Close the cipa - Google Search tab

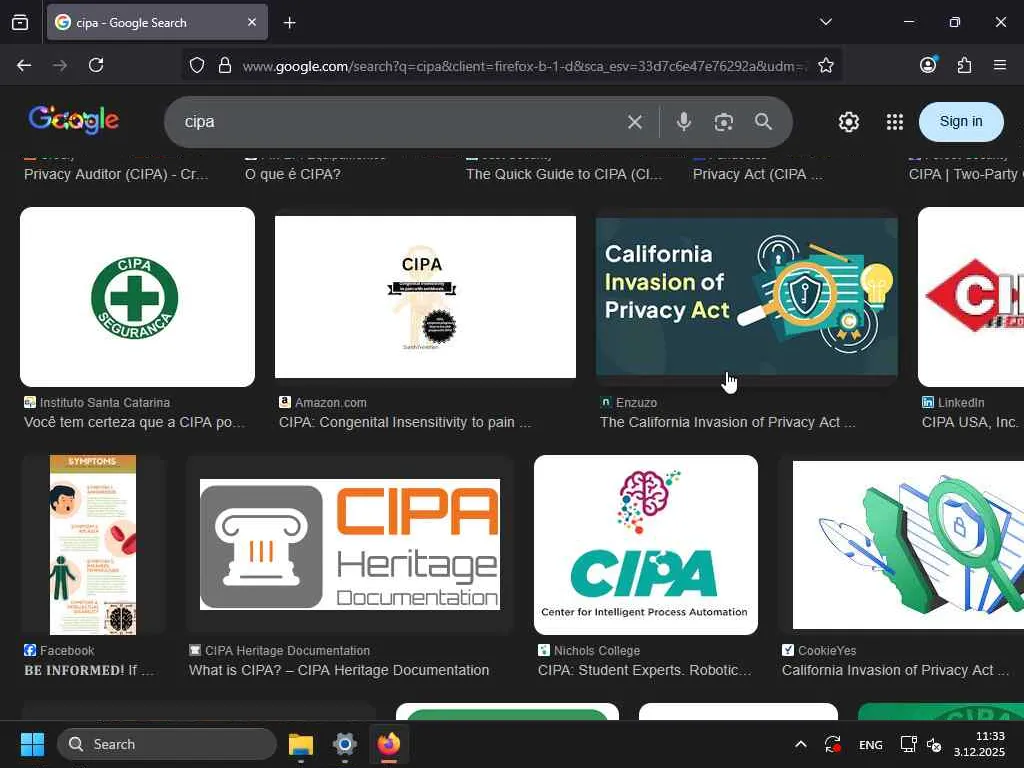point(252,22)
